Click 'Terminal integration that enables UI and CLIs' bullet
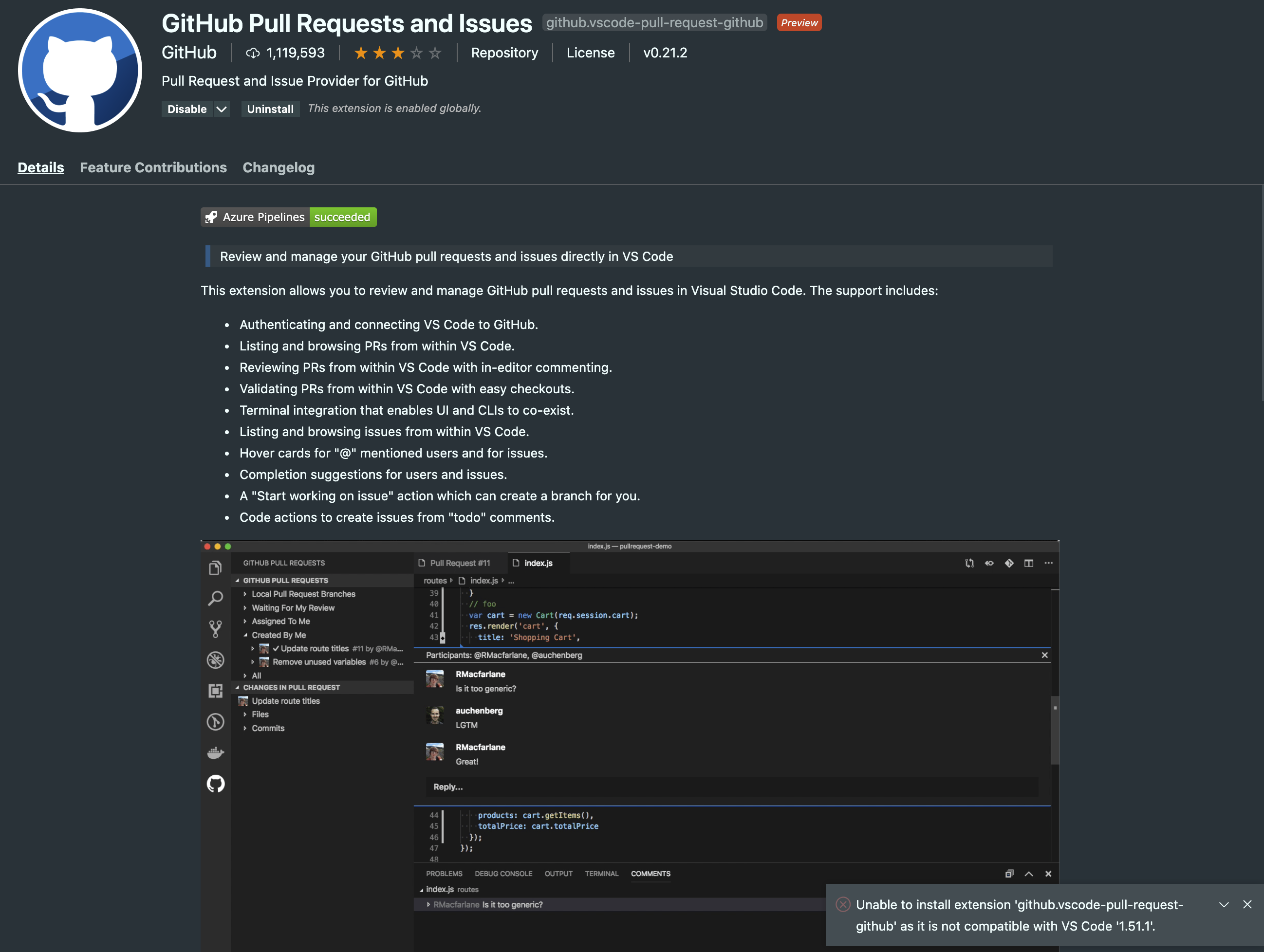Image resolution: width=1264 pixels, height=952 pixels. [x=407, y=410]
